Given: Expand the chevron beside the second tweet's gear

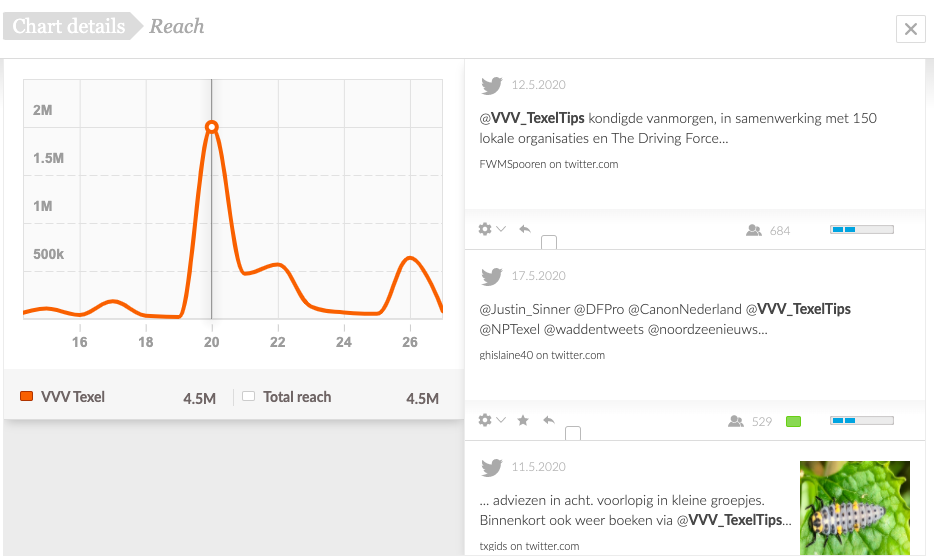Looking at the screenshot, I should coord(501,420).
